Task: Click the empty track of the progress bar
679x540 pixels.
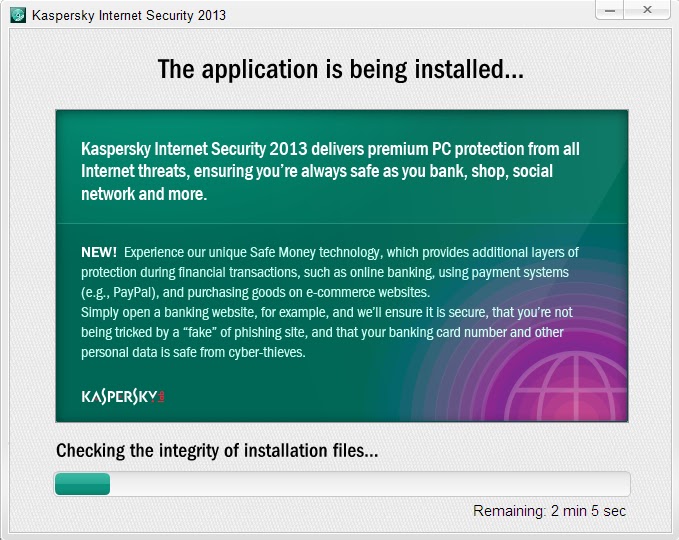Action: (x=370, y=484)
